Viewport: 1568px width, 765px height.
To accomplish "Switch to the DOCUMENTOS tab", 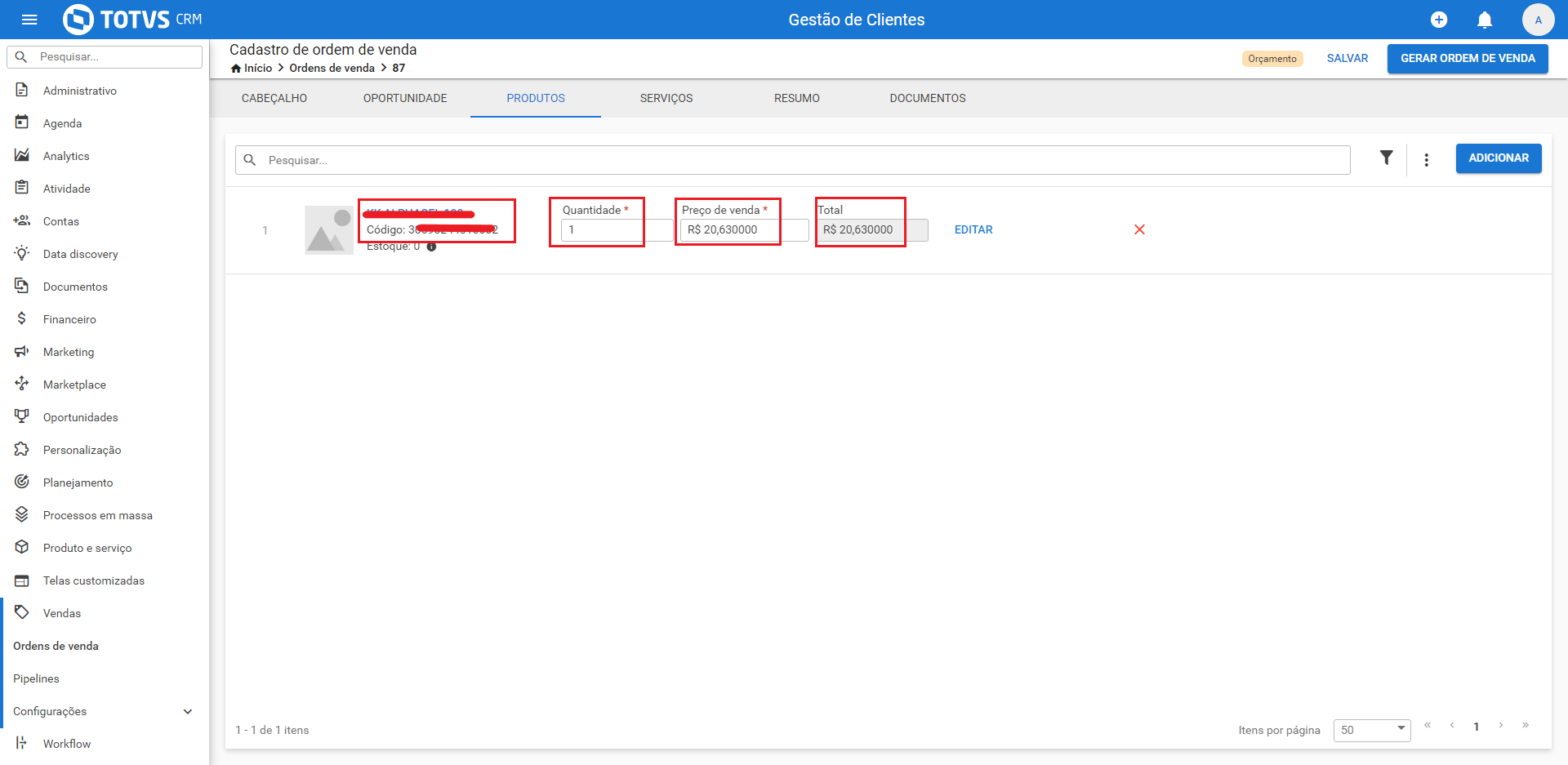I will click(928, 98).
